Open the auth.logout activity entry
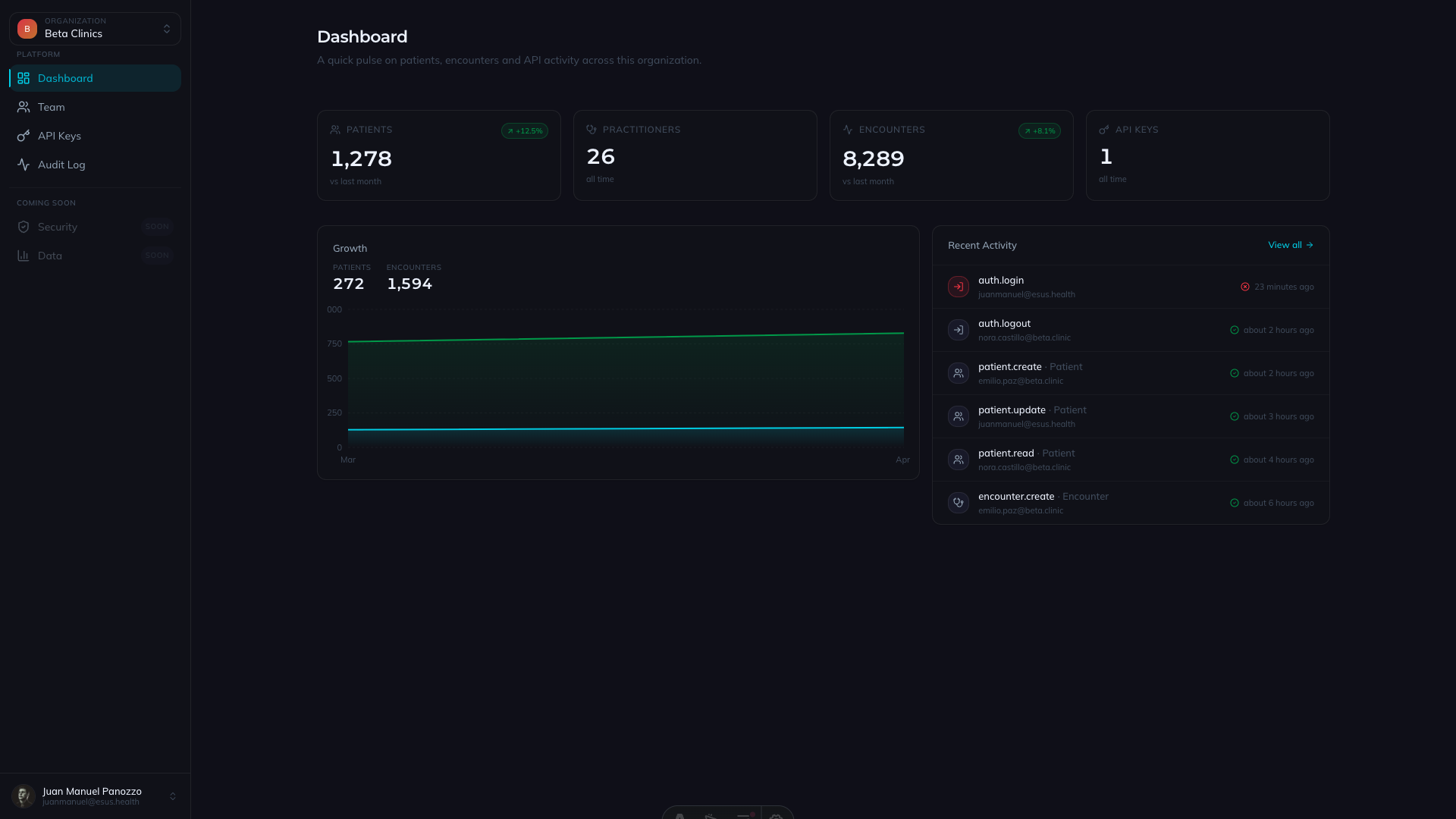Viewport: 1456px width, 819px height. pyautogui.click(x=1131, y=330)
